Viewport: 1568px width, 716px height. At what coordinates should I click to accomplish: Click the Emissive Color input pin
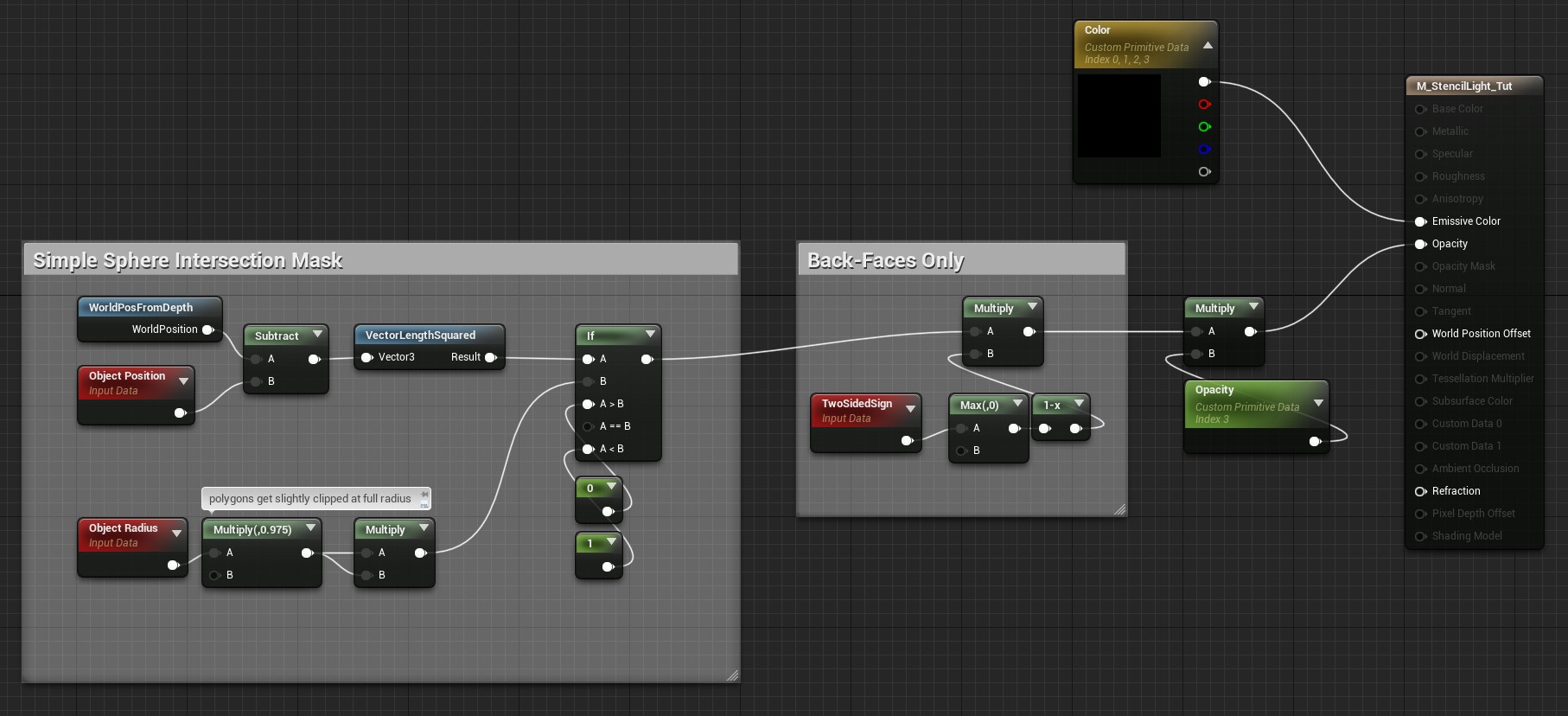coord(1420,221)
